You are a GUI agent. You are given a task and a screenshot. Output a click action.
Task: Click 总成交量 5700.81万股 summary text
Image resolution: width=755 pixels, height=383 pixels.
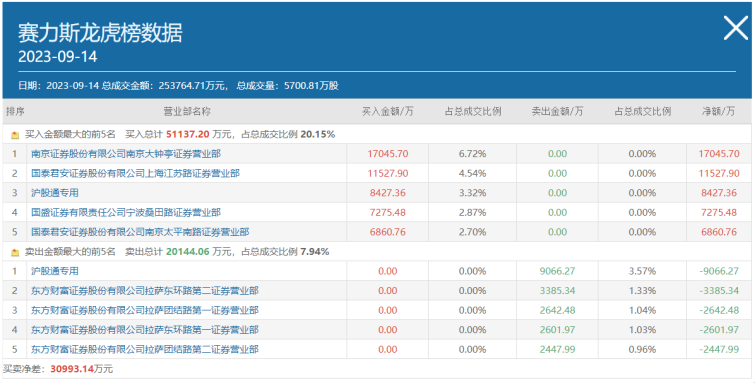click(287, 86)
